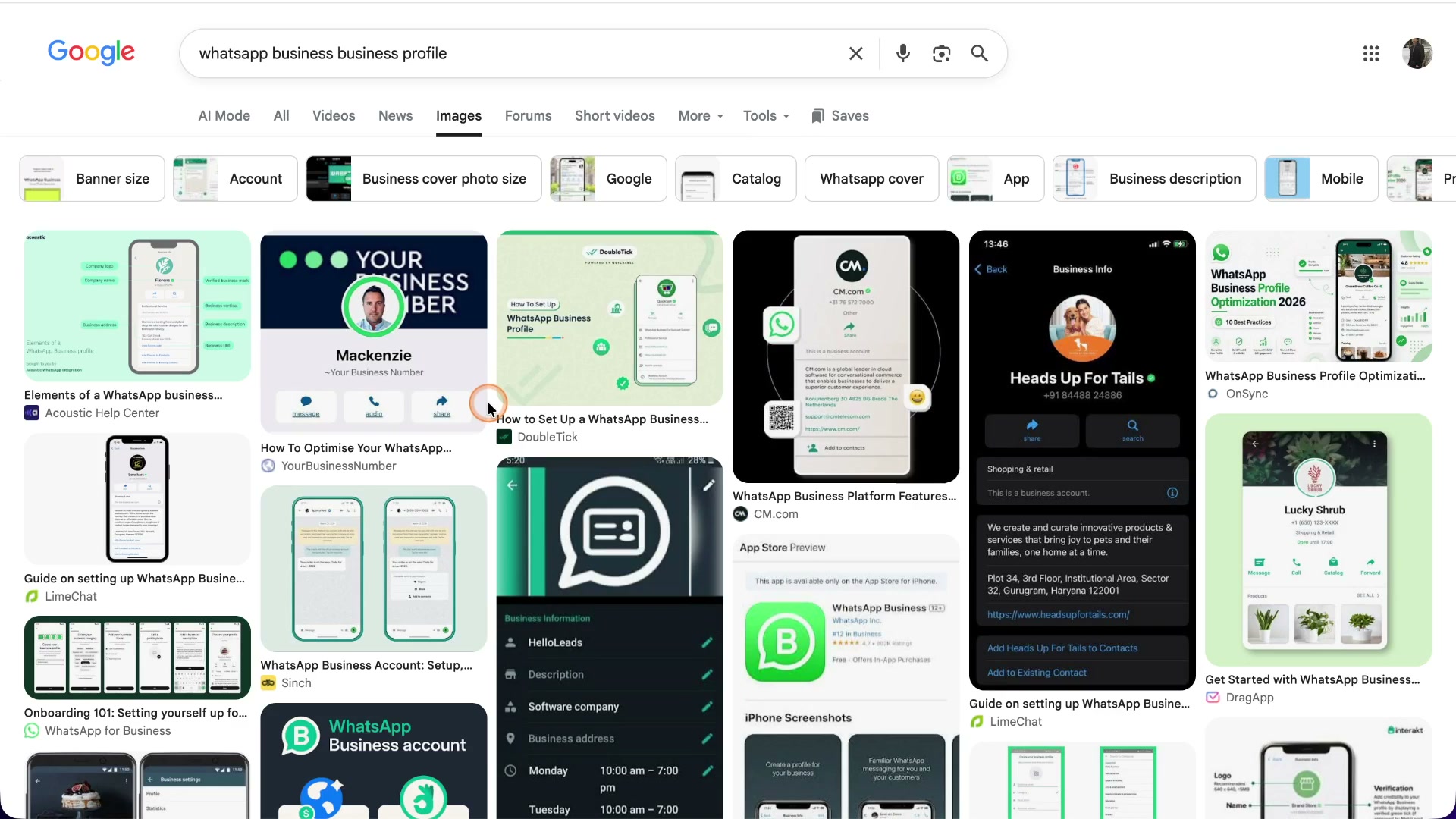Open CM.com source favicon
The image size is (1456, 819).
tap(740, 515)
